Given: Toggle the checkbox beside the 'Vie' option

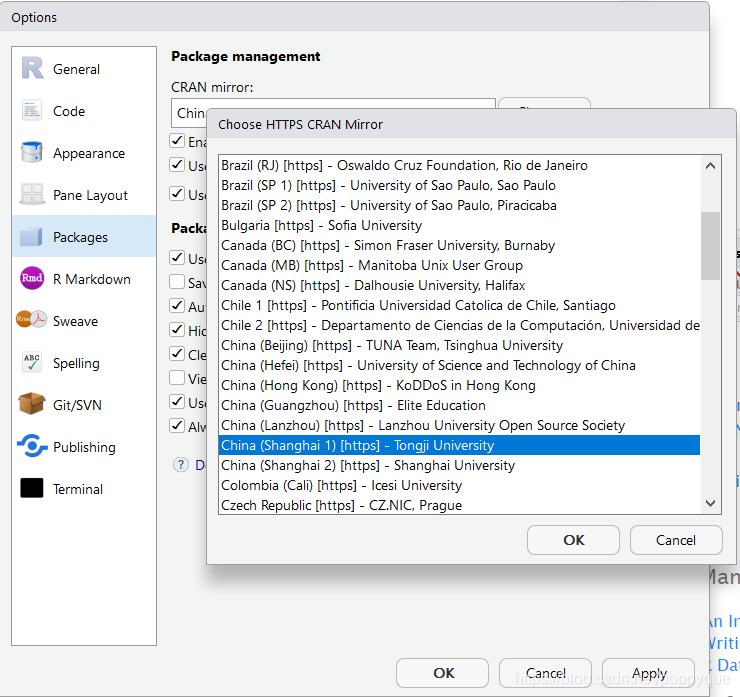Looking at the screenshot, I should 177,378.
